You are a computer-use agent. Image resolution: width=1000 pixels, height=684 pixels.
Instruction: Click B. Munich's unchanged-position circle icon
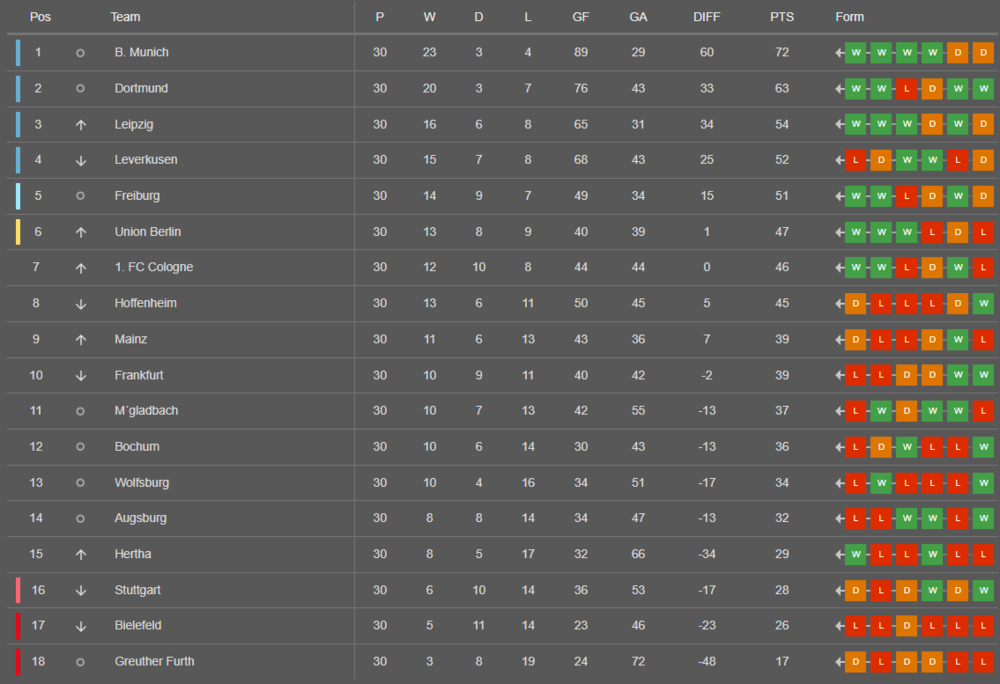click(x=80, y=53)
